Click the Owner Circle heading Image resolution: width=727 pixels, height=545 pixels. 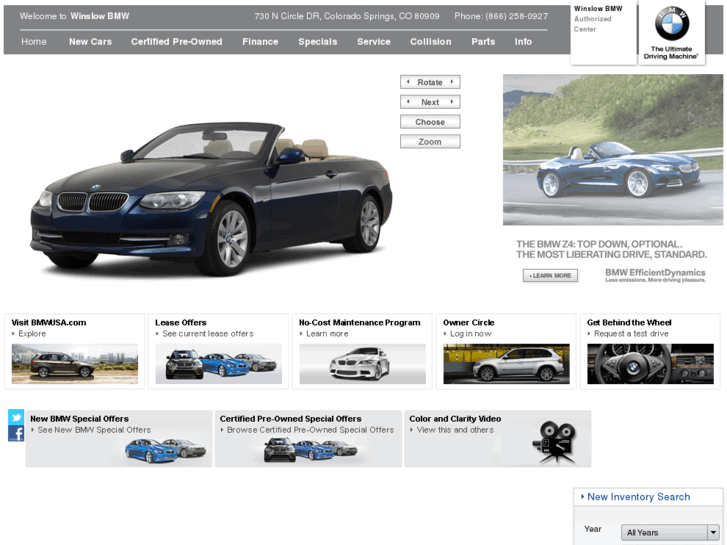(x=469, y=322)
